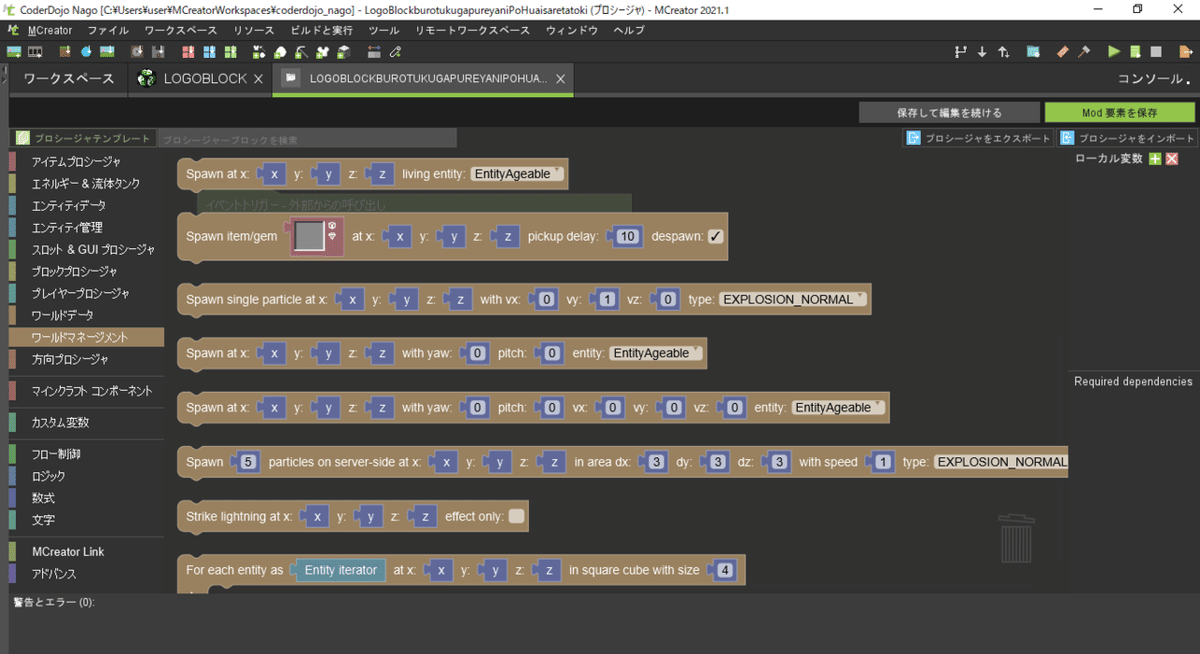Open version control with the branch icon
1200x654 pixels.
[963, 51]
